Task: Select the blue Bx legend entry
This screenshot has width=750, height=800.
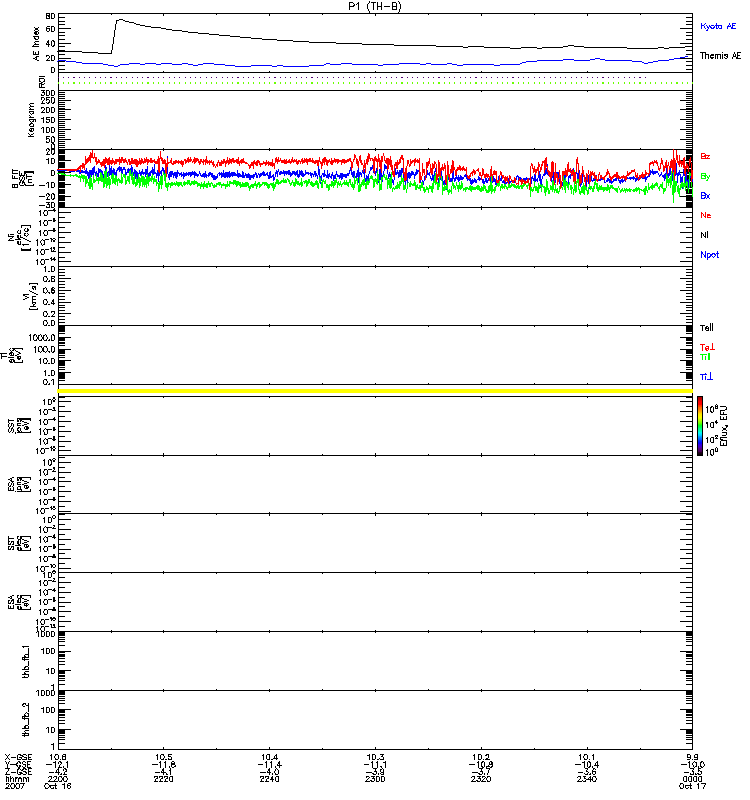Action: [x=705, y=195]
